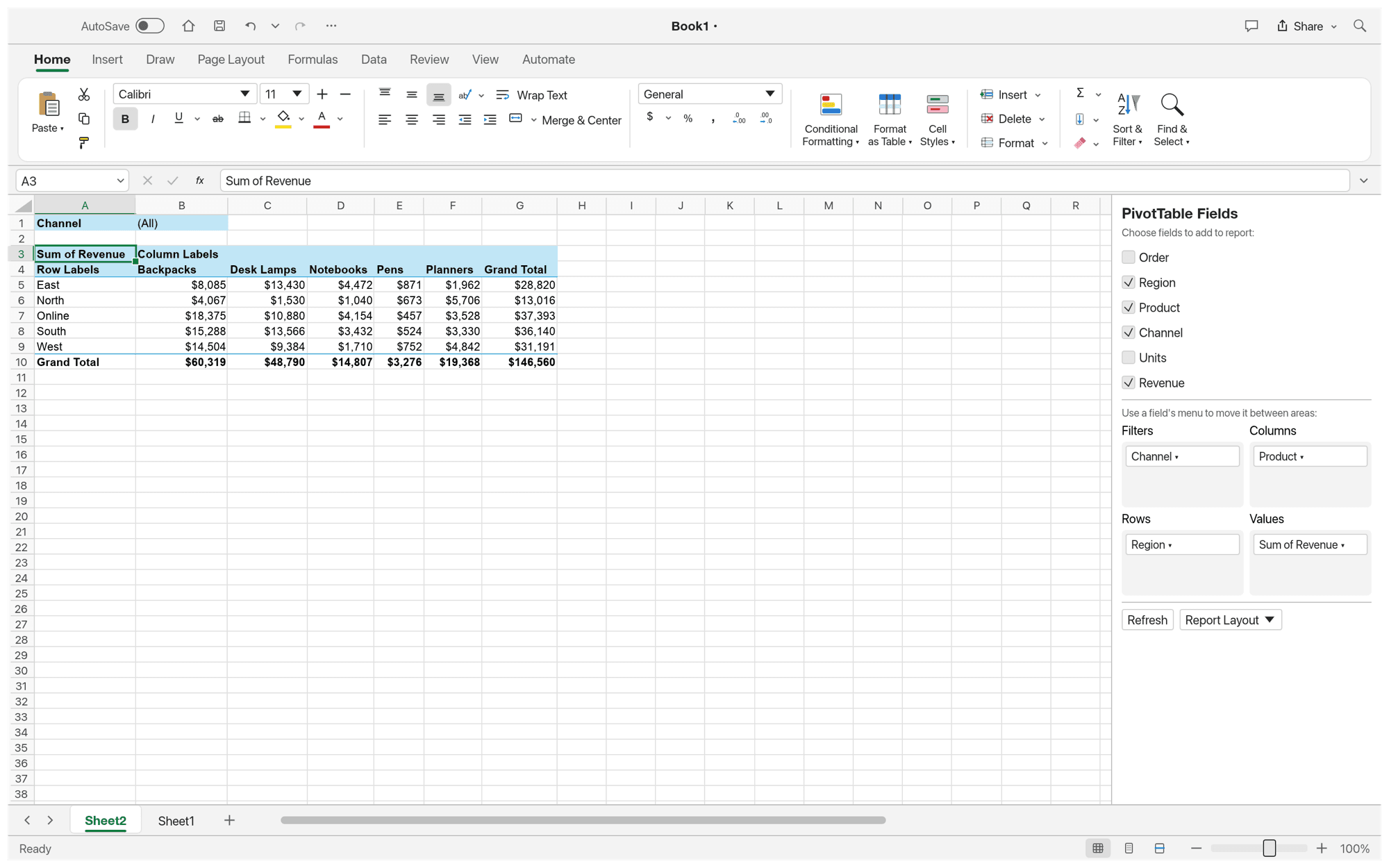Viewport: 1389px width, 868px height.
Task: Click the zoom slider handle
Action: tap(1269, 848)
